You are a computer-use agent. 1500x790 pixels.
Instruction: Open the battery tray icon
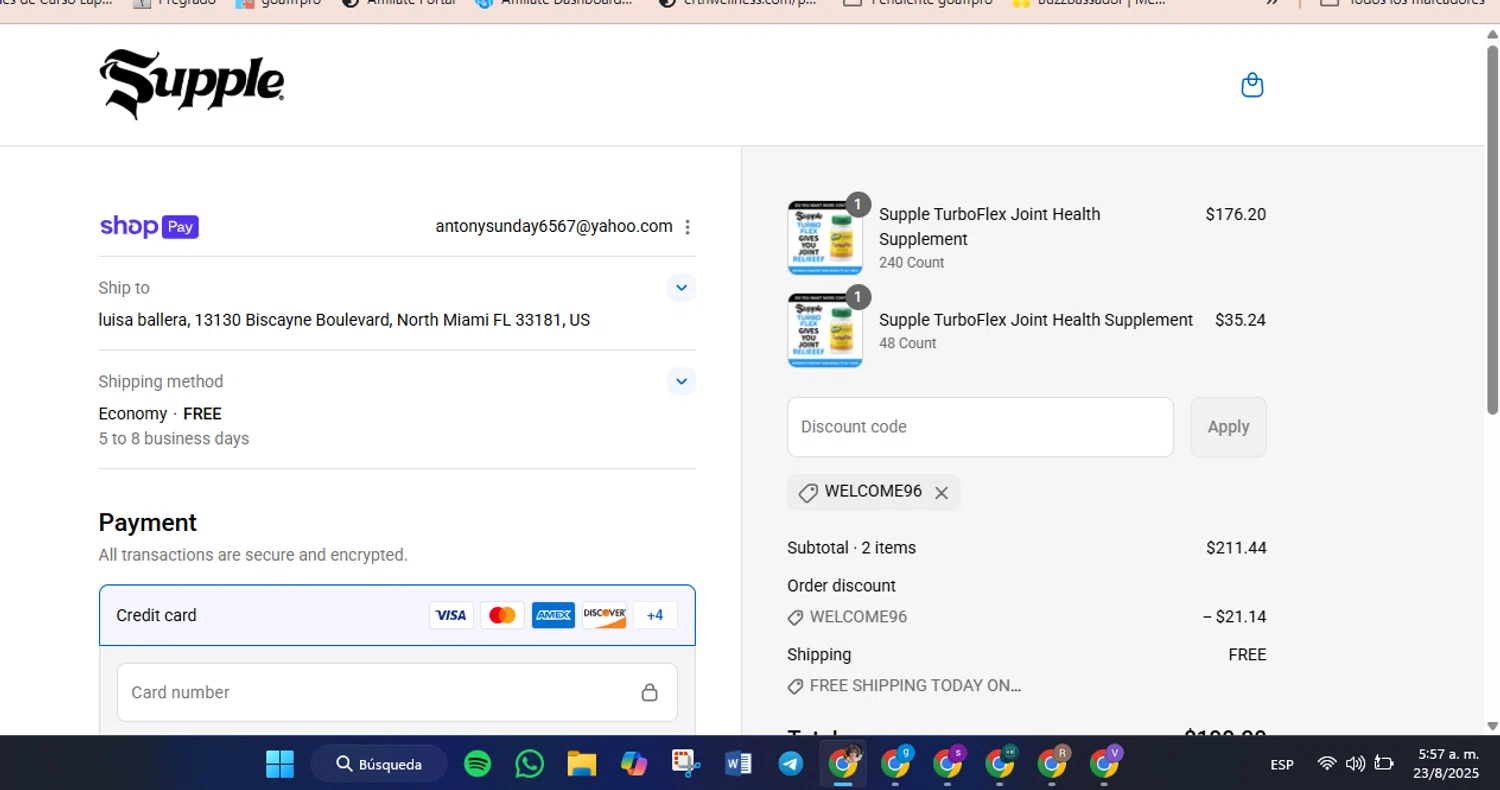click(1384, 764)
